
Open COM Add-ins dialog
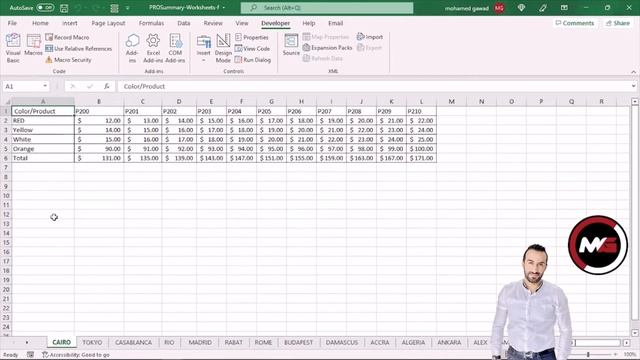(175, 48)
